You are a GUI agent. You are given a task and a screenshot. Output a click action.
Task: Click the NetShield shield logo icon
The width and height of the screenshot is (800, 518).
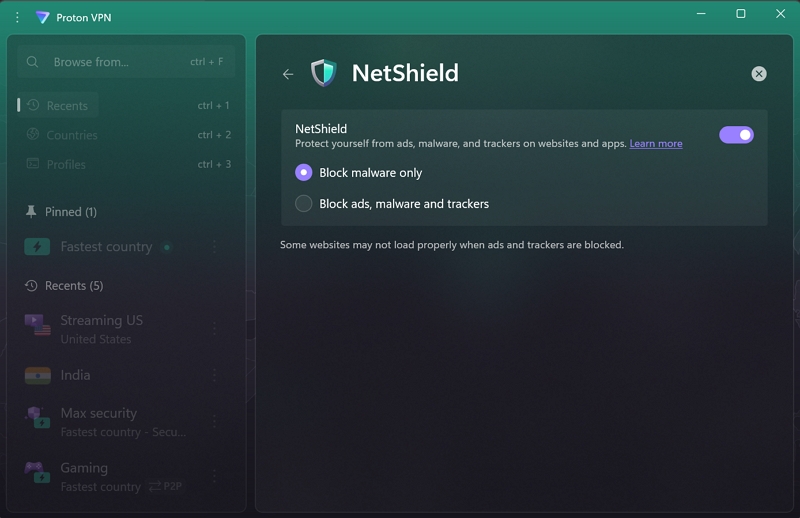pos(323,73)
